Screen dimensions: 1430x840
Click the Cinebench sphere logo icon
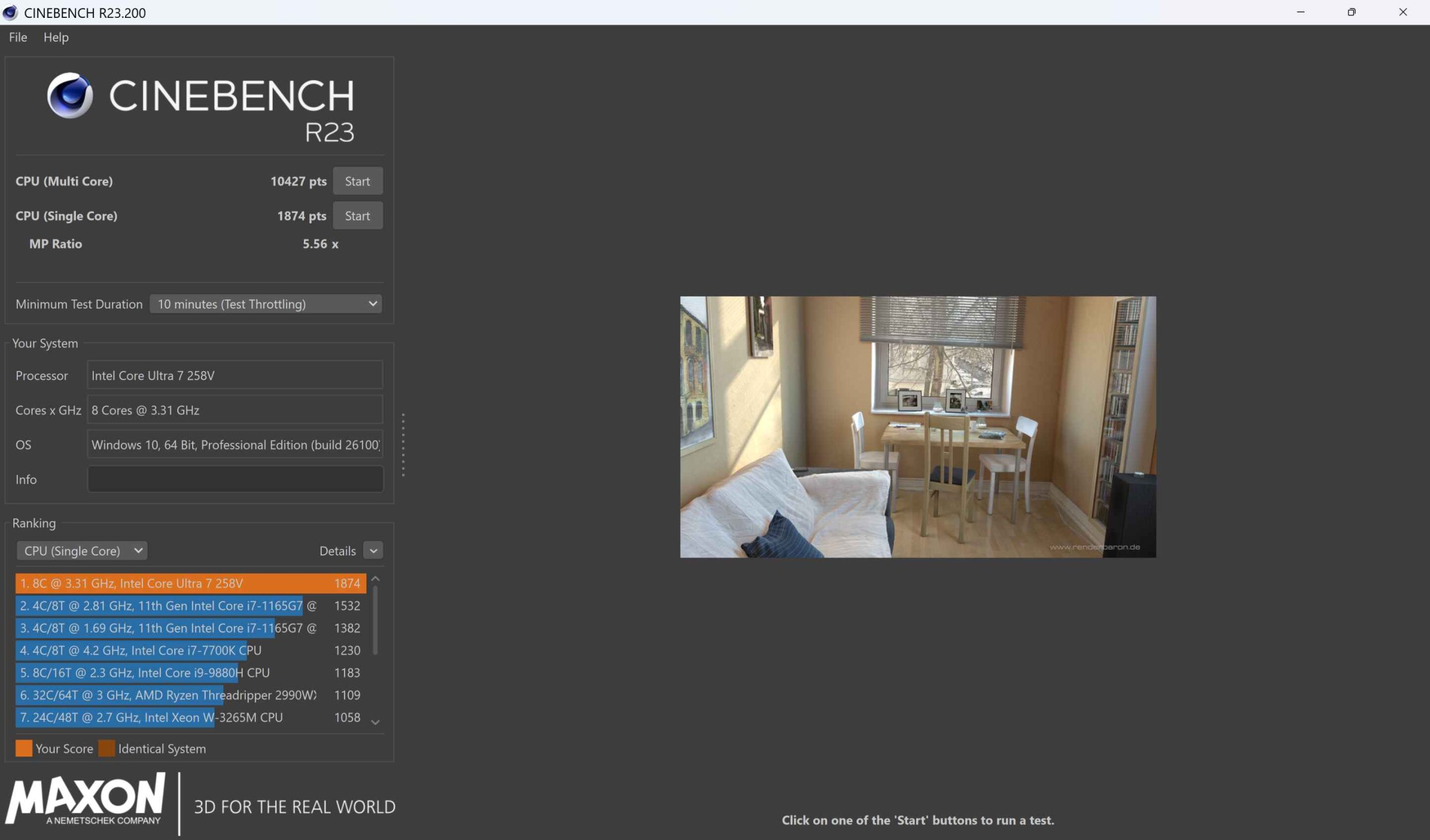[70, 95]
